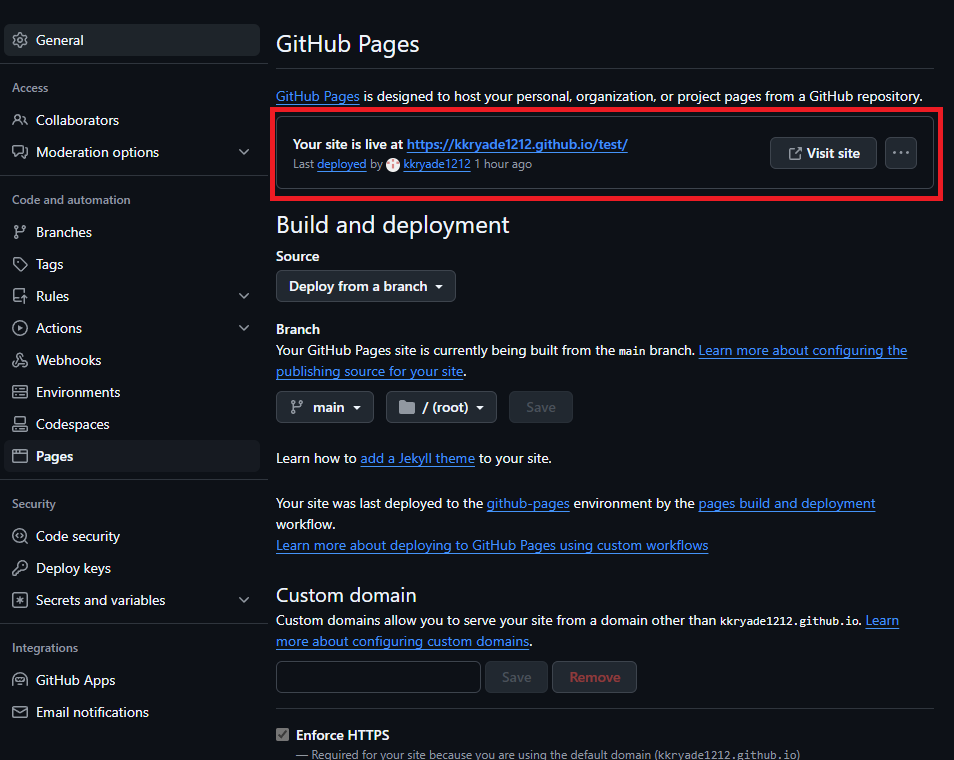Click the Webhooks icon
Image resolution: width=954 pixels, height=760 pixels.
pyautogui.click(x=20, y=360)
